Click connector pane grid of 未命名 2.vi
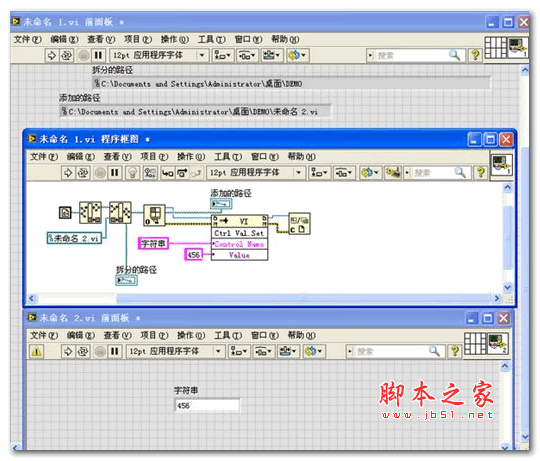This screenshot has height=461, width=540. [475, 344]
